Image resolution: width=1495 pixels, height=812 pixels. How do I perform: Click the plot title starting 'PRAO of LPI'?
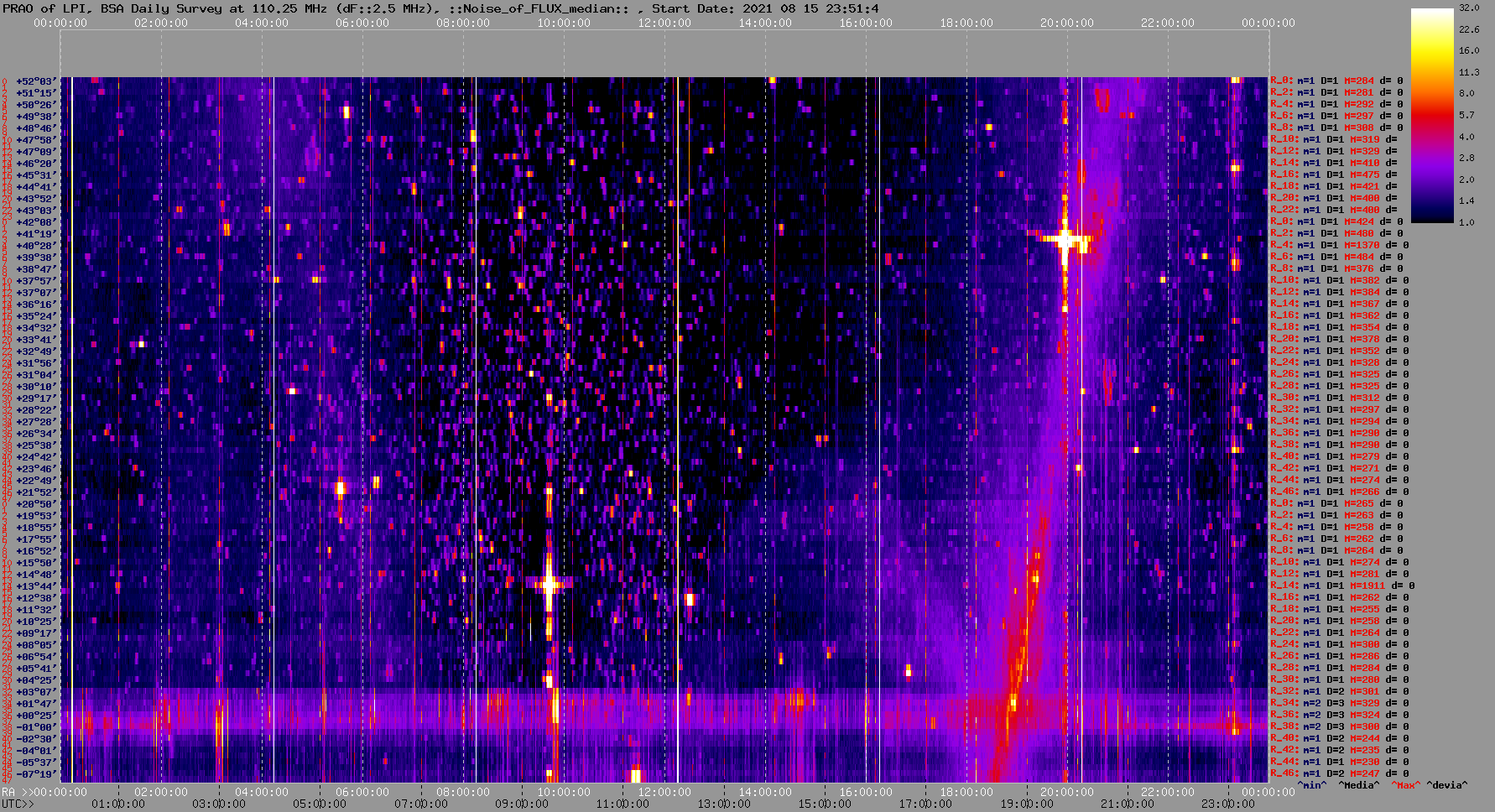point(440,8)
